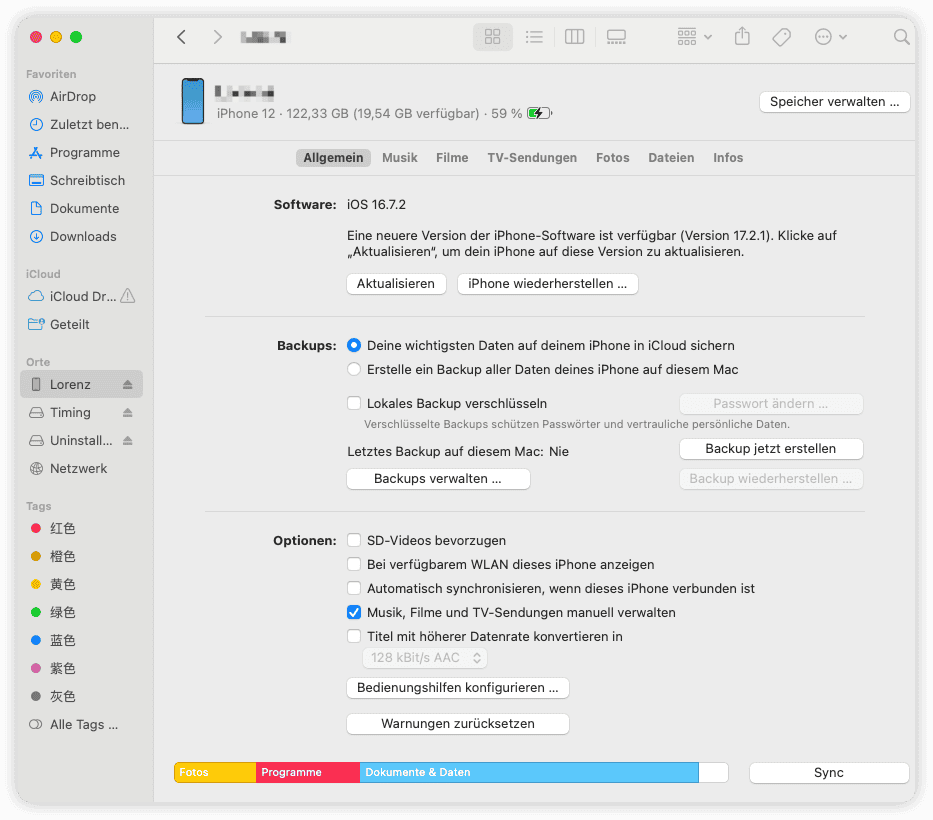
Task: Click Fotos segment in storage bar
Action: (x=215, y=772)
